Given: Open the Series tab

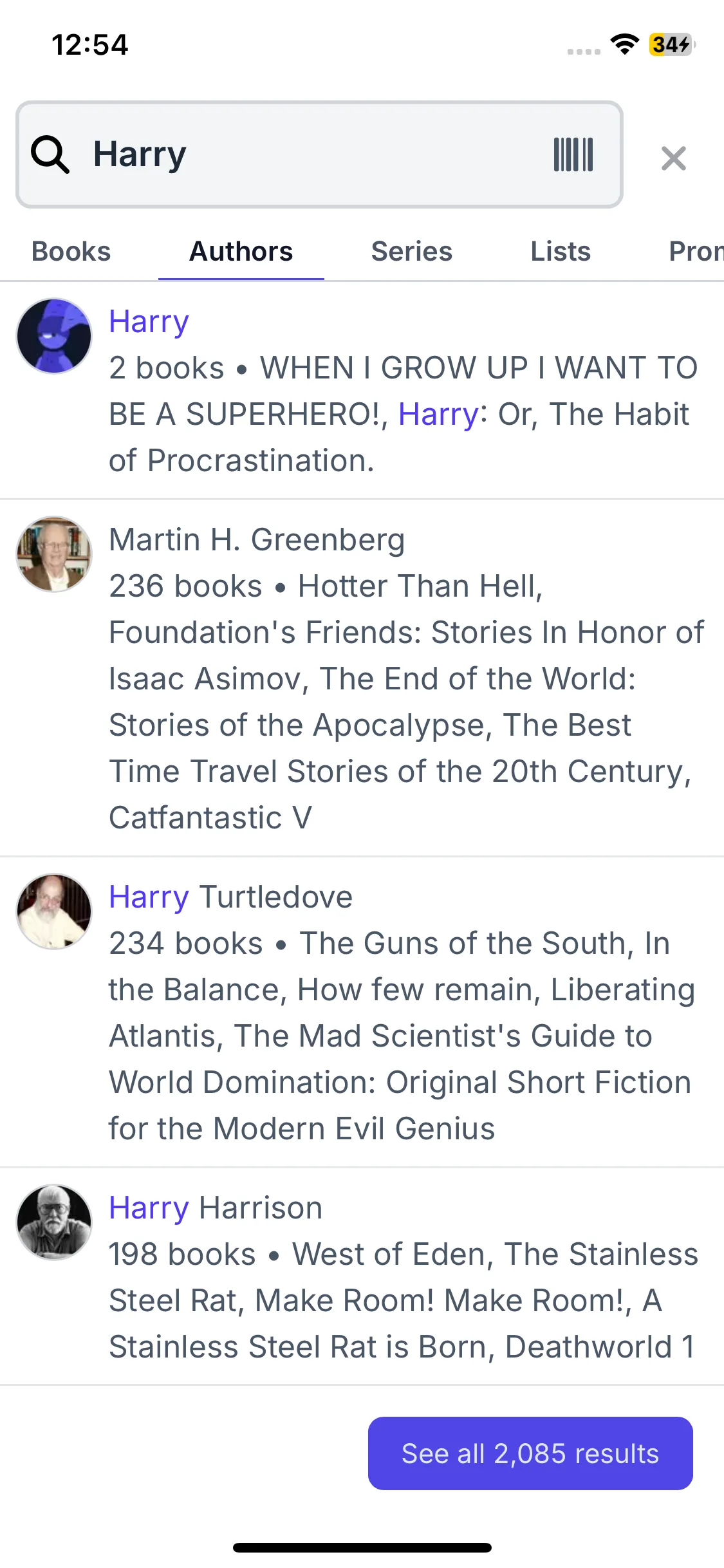Looking at the screenshot, I should [x=411, y=252].
